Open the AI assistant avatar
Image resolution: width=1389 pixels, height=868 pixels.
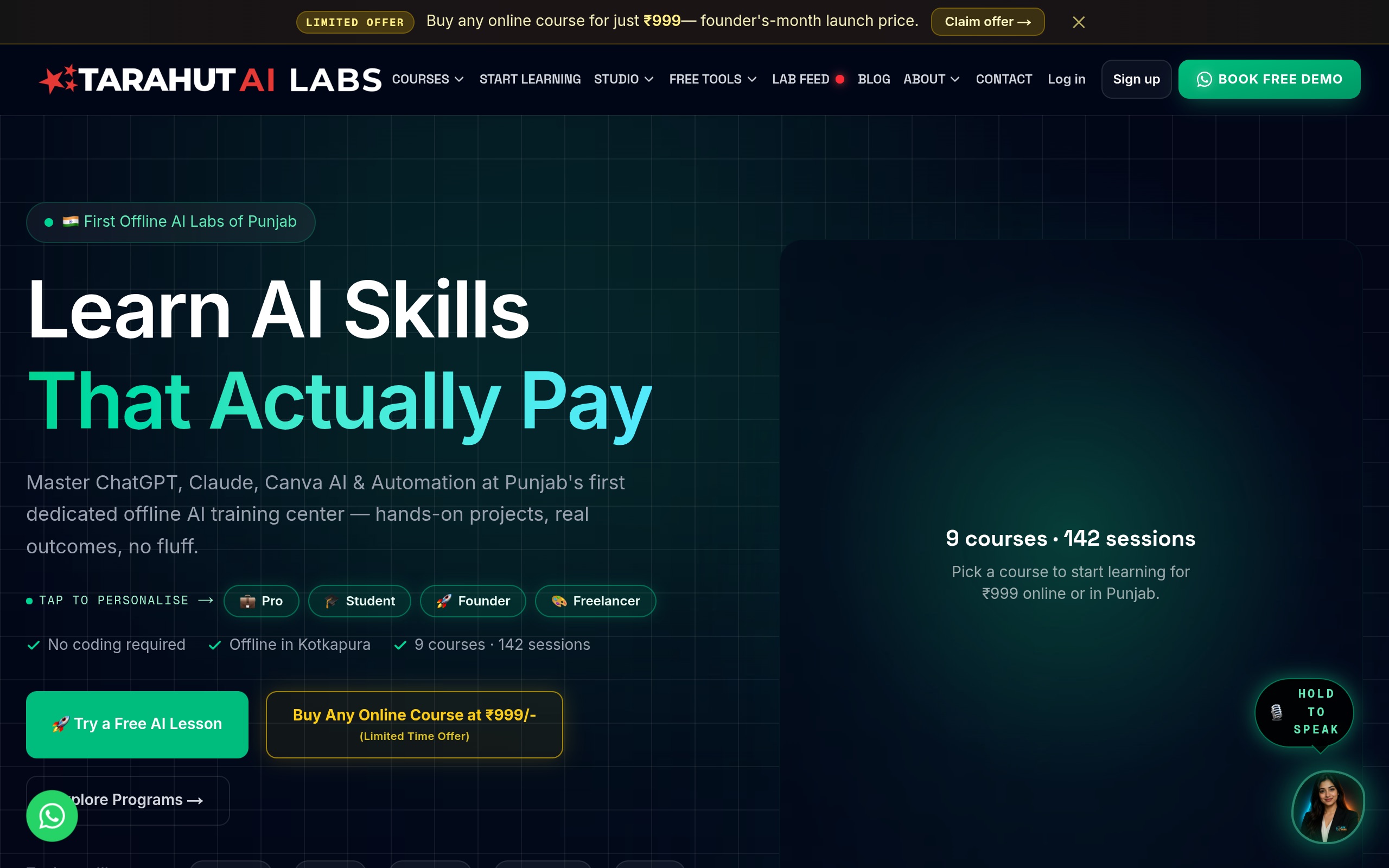click(x=1328, y=807)
